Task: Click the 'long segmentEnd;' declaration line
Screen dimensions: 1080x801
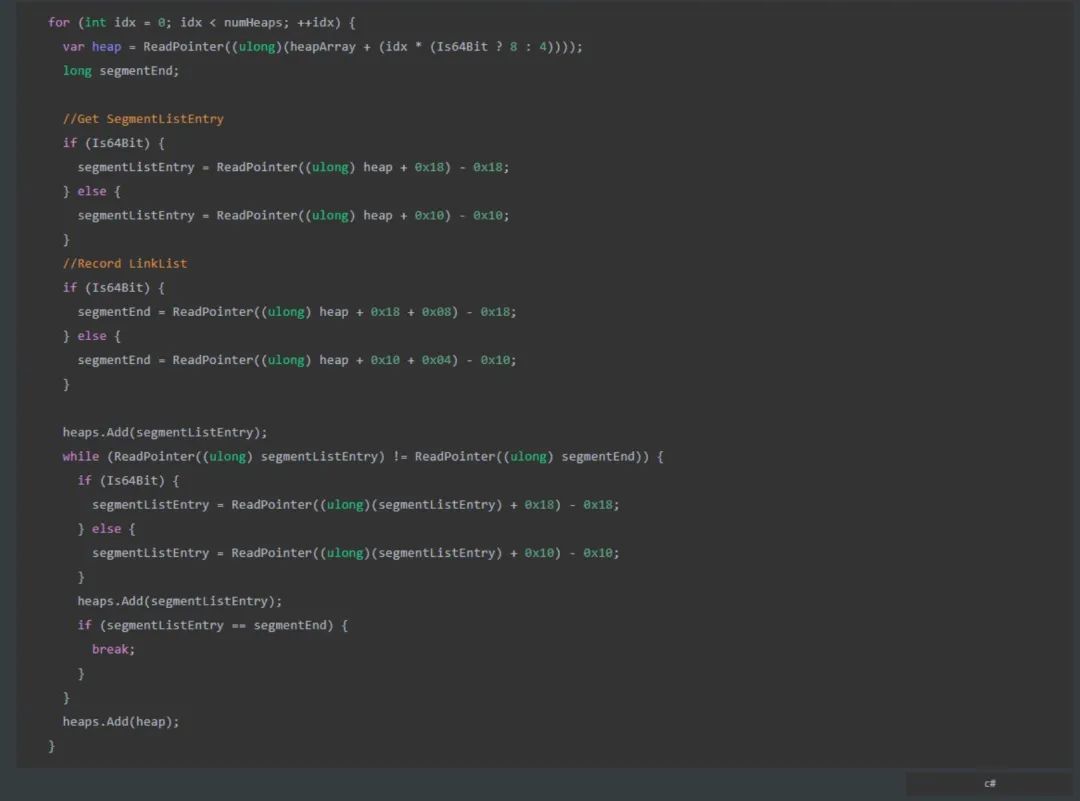Action: tap(121, 71)
